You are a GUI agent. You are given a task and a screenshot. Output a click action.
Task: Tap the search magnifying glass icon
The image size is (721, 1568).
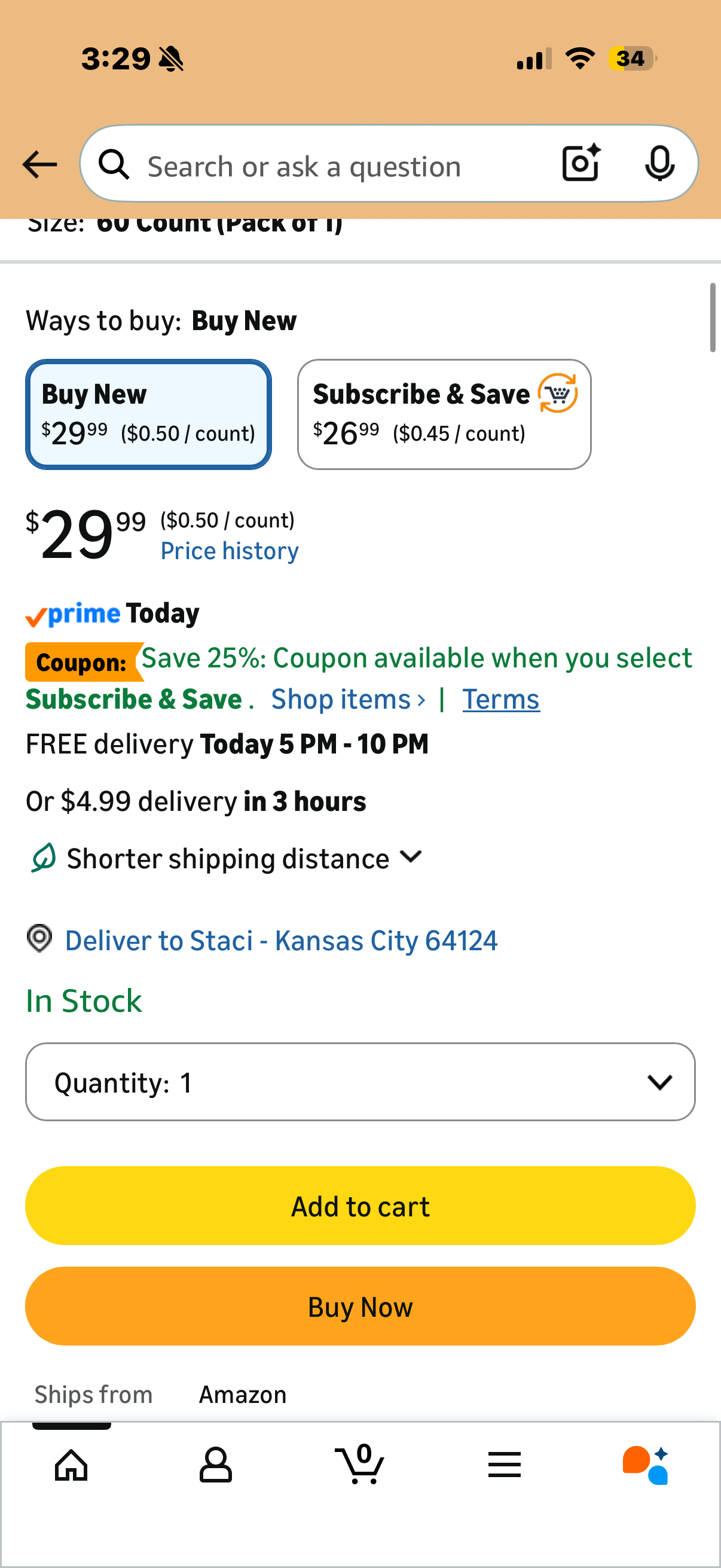(x=114, y=165)
